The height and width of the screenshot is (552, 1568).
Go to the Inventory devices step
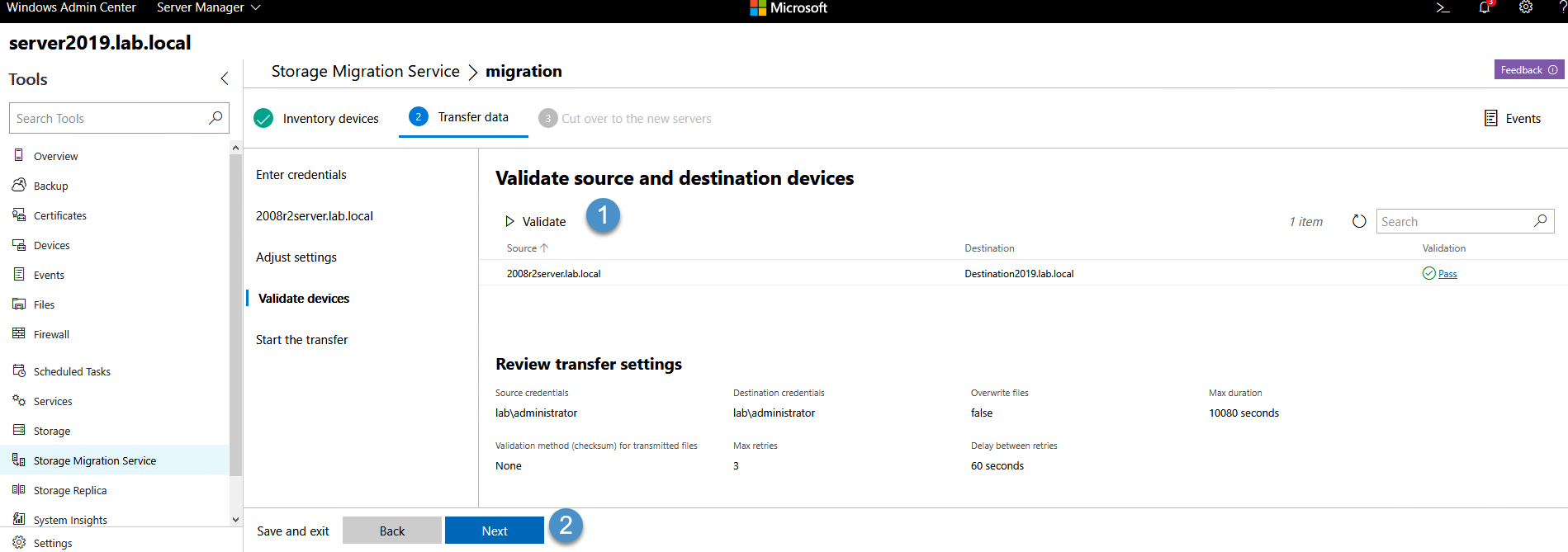pos(316,118)
